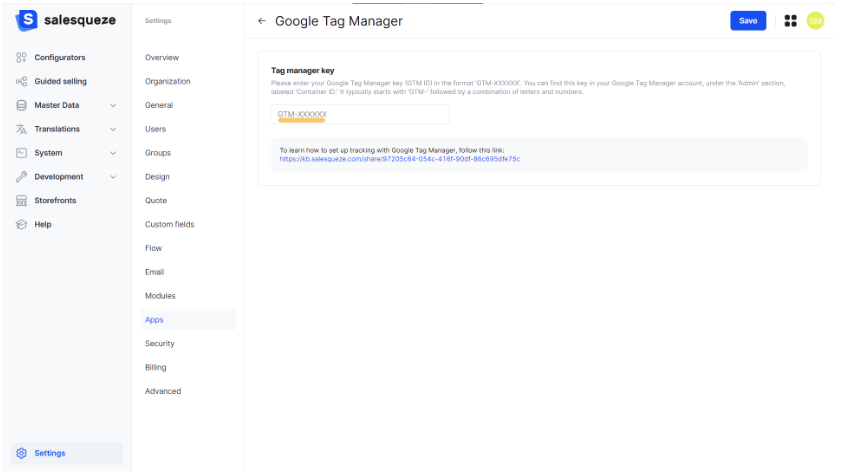Open the Quote settings page
The height and width of the screenshot is (472, 842).
156,200
